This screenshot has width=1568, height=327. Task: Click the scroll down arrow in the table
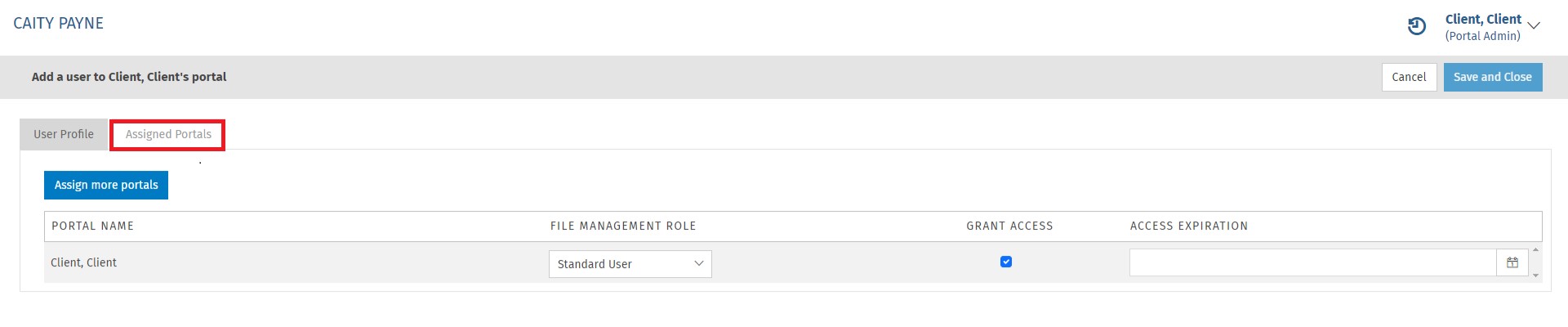tap(1536, 275)
